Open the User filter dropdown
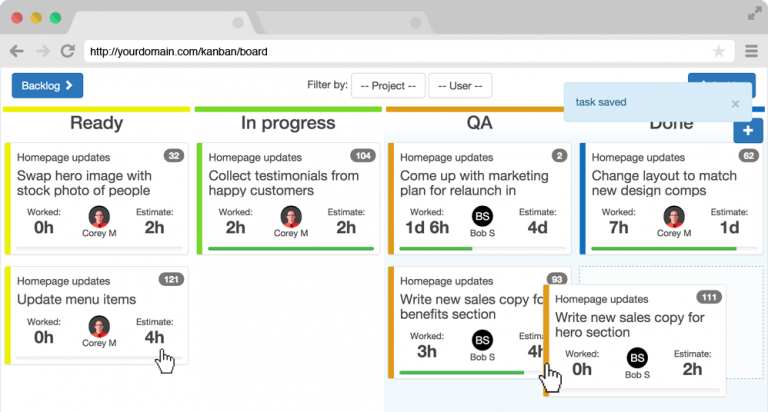This screenshot has height=412, width=768. click(x=460, y=86)
